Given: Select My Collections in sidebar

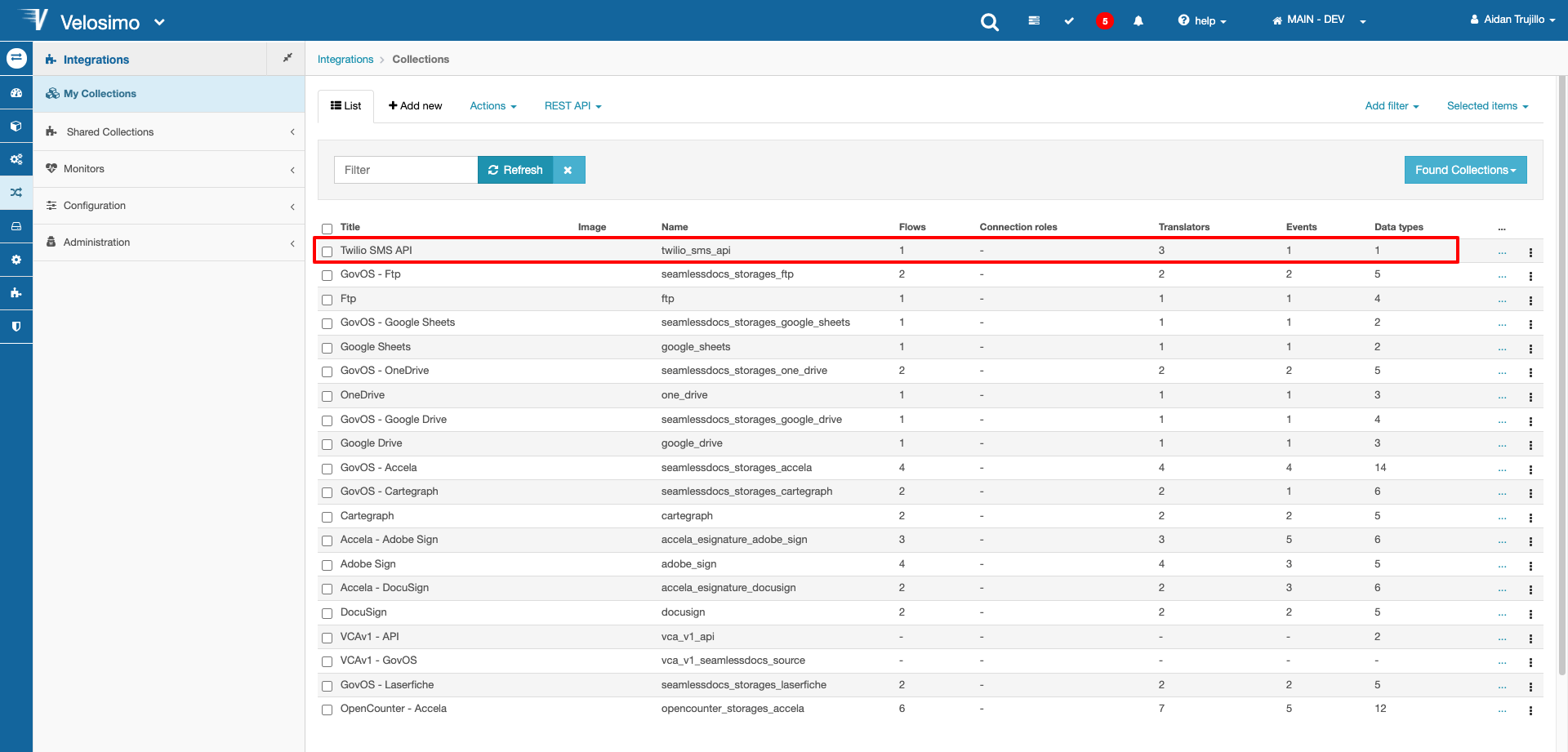Looking at the screenshot, I should pos(169,94).
